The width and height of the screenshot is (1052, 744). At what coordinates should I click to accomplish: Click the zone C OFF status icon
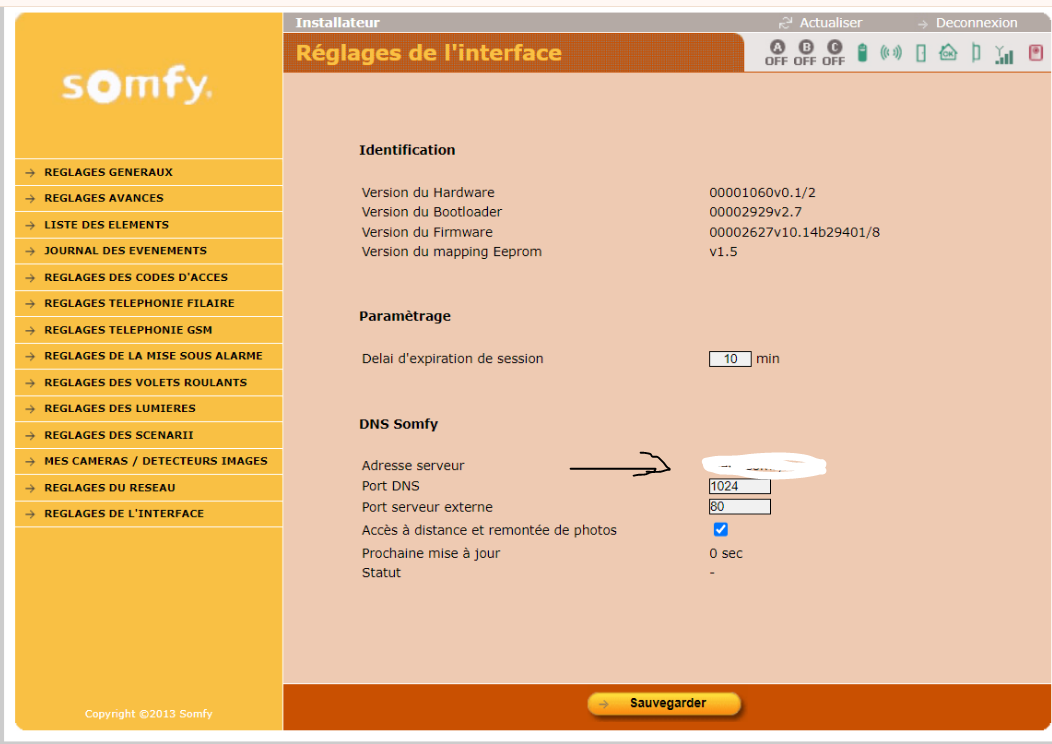[x=834, y=53]
